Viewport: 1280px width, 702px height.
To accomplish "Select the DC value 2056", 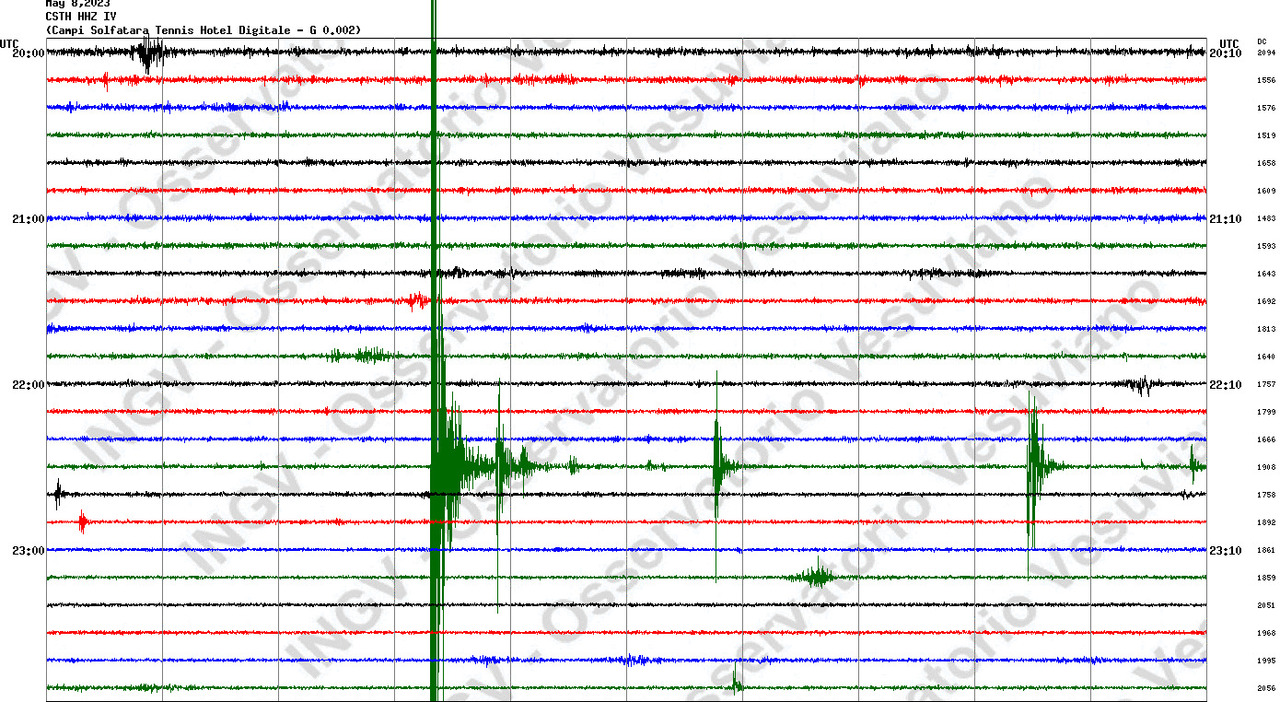I will click(x=1266, y=689).
